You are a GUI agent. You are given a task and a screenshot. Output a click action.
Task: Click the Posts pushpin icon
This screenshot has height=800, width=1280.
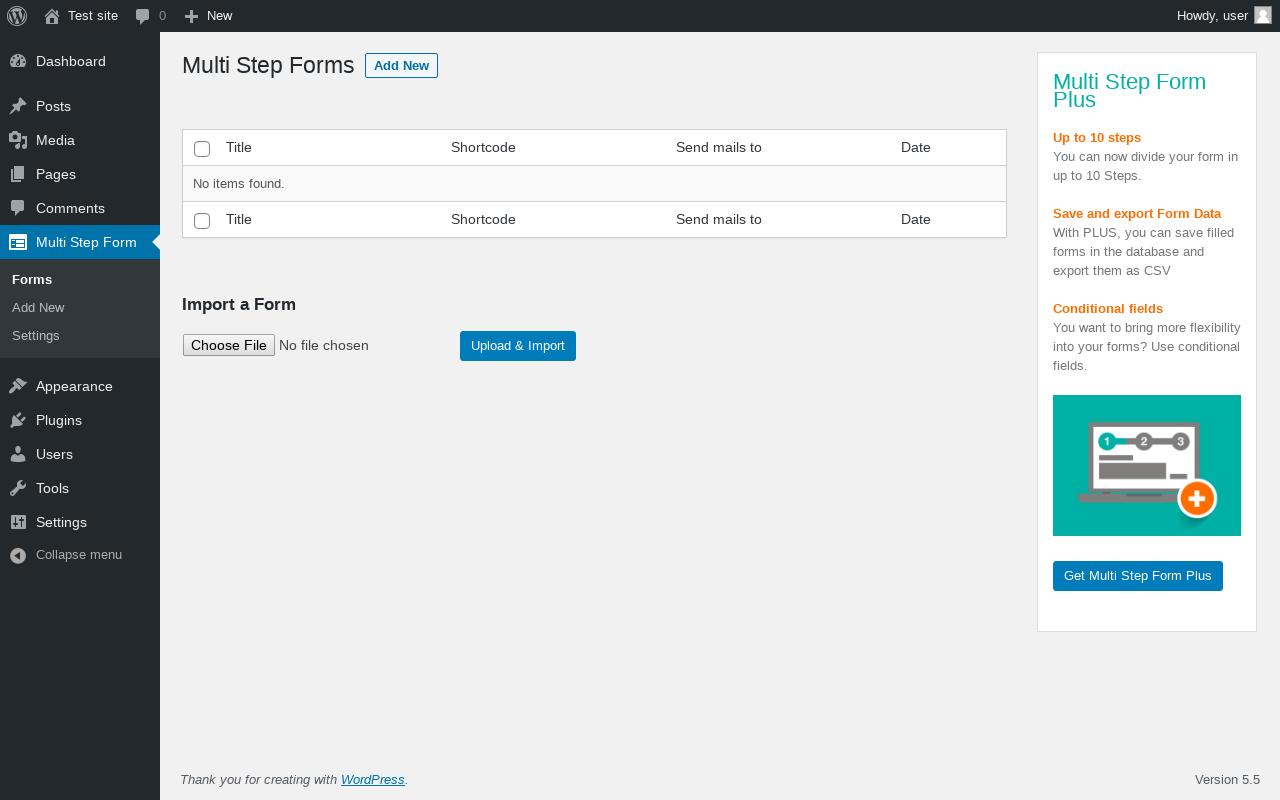18,106
